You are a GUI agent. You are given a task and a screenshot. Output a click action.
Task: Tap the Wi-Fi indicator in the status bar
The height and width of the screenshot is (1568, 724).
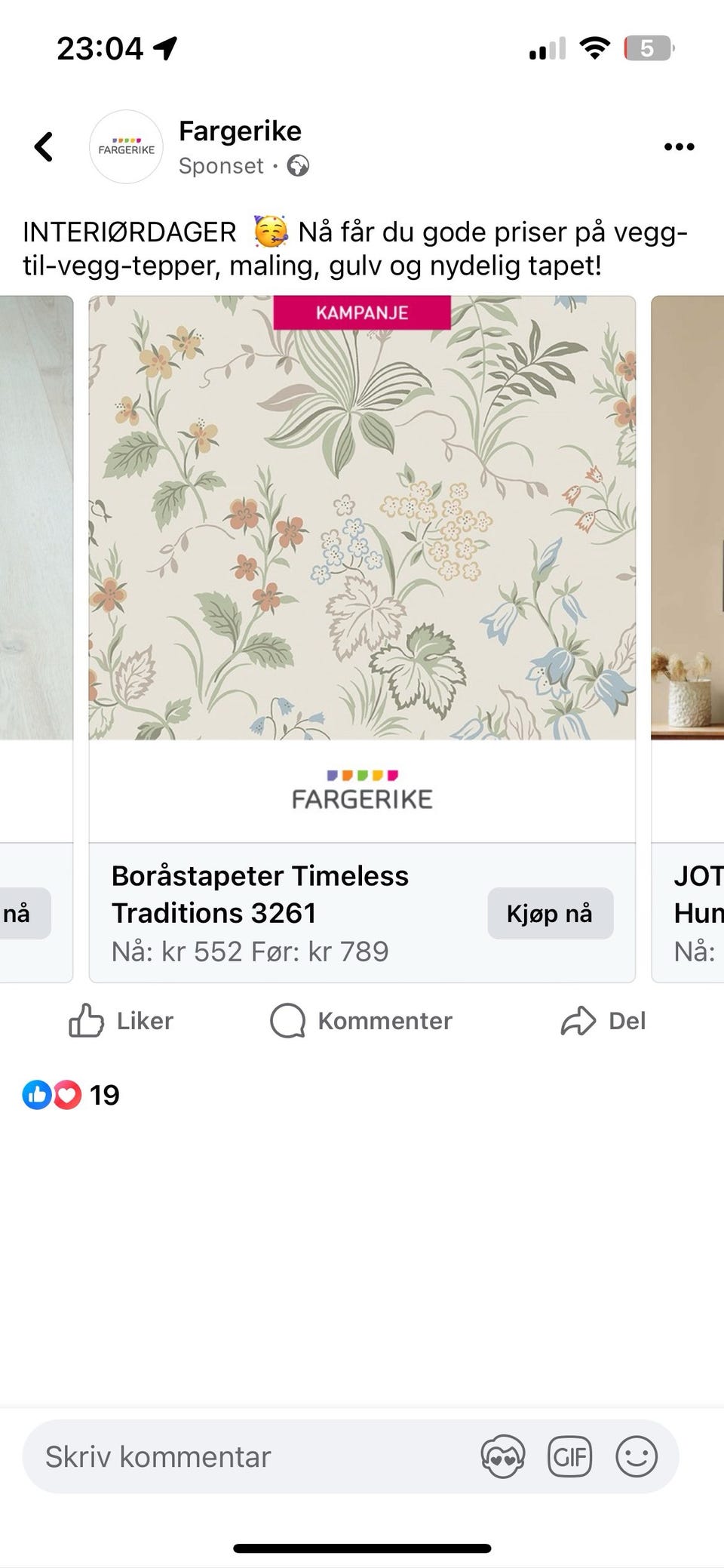pyautogui.click(x=593, y=48)
